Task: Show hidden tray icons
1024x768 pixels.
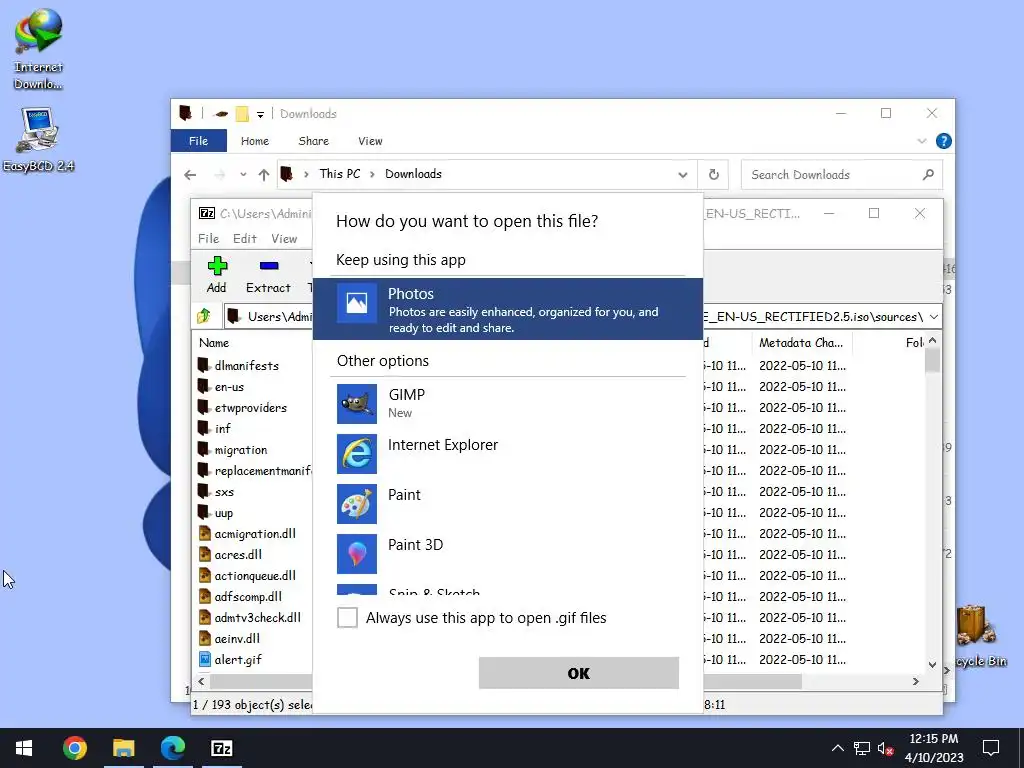Action: pos(837,748)
